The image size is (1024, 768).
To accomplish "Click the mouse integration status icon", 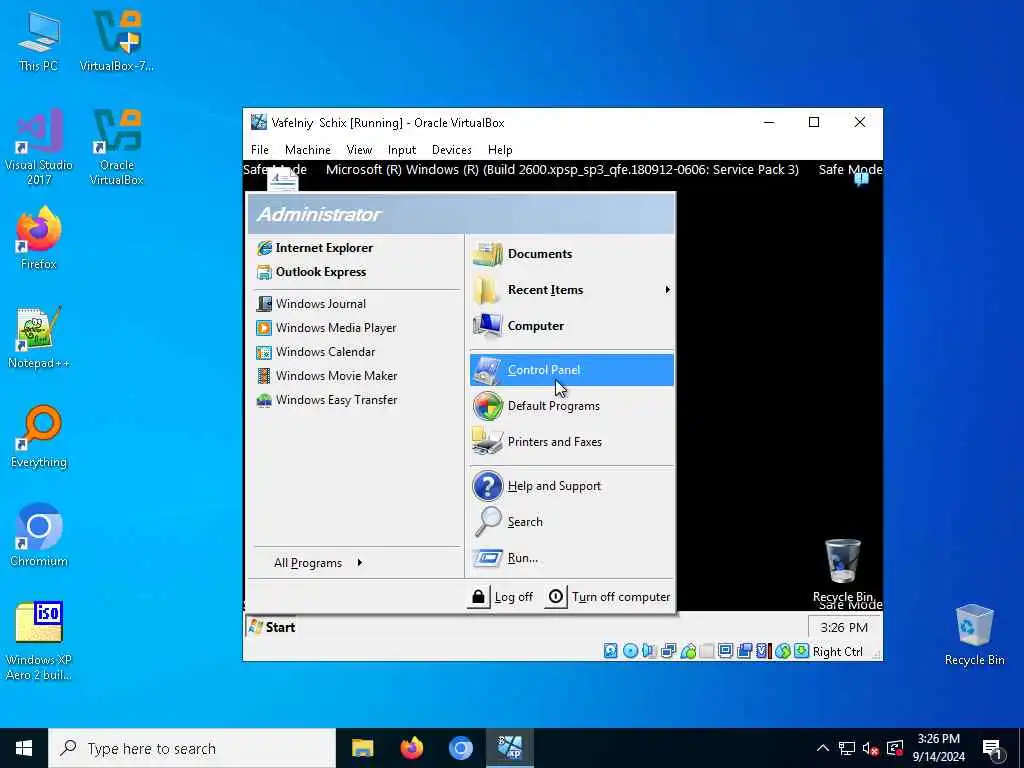I will pyautogui.click(x=782, y=651).
